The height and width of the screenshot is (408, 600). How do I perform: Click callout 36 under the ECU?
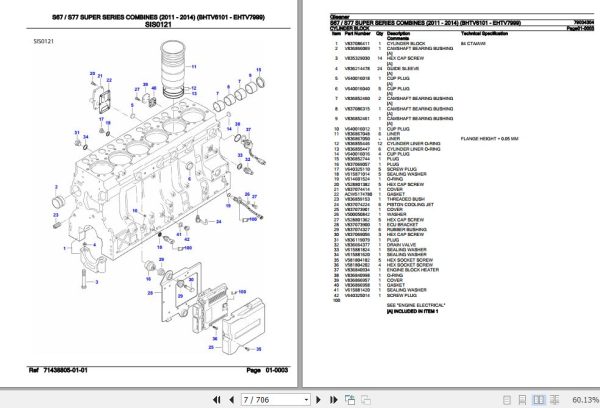pos(215,339)
